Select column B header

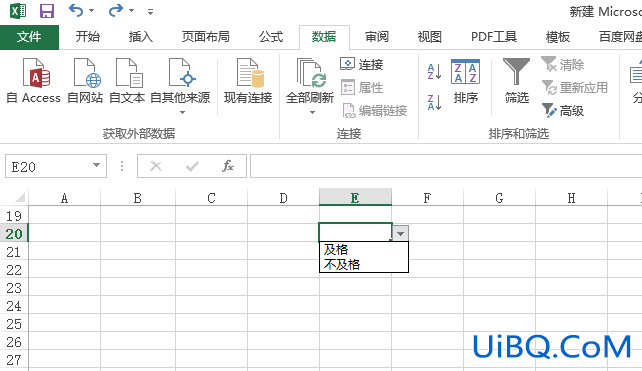pyautogui.click(x=138, y=198)
